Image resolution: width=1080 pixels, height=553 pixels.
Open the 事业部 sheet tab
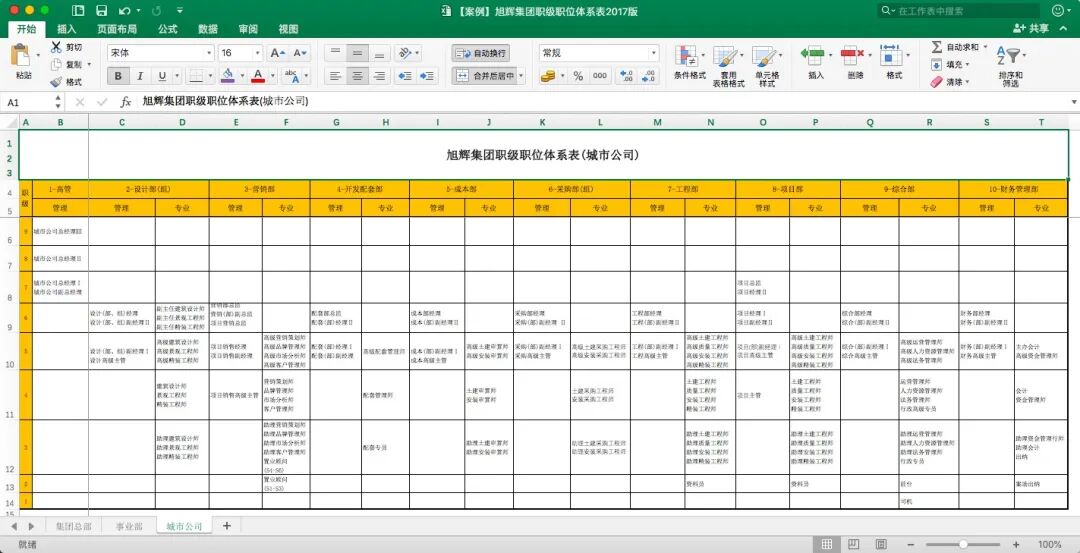tap(129, 526)
